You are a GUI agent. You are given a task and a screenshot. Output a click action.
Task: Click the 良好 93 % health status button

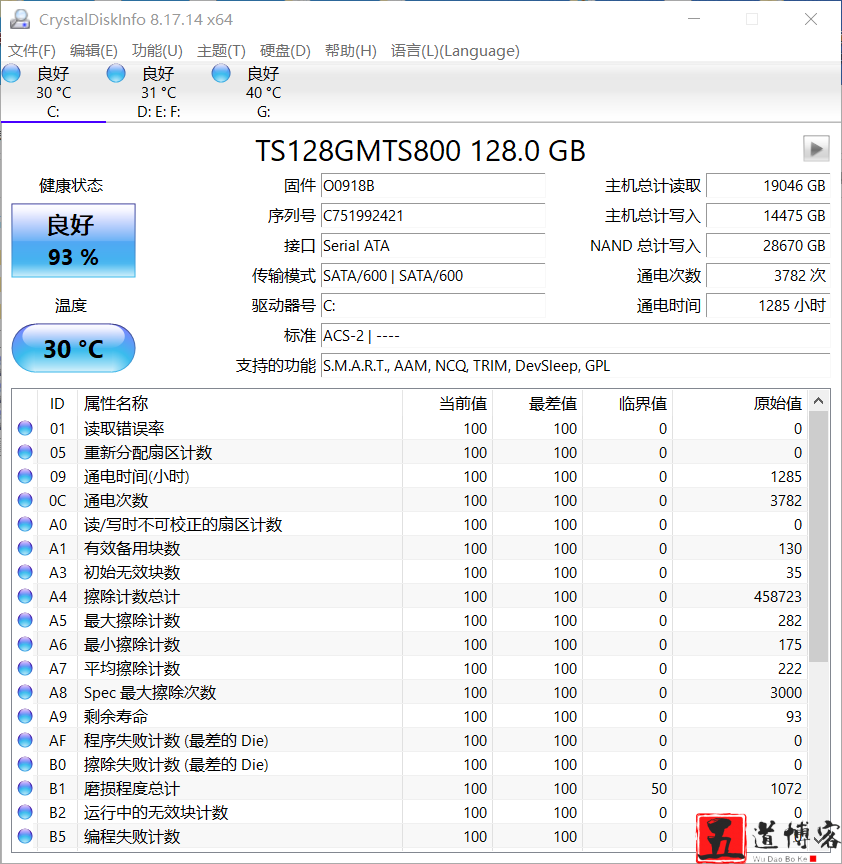[x=73, y=240]
